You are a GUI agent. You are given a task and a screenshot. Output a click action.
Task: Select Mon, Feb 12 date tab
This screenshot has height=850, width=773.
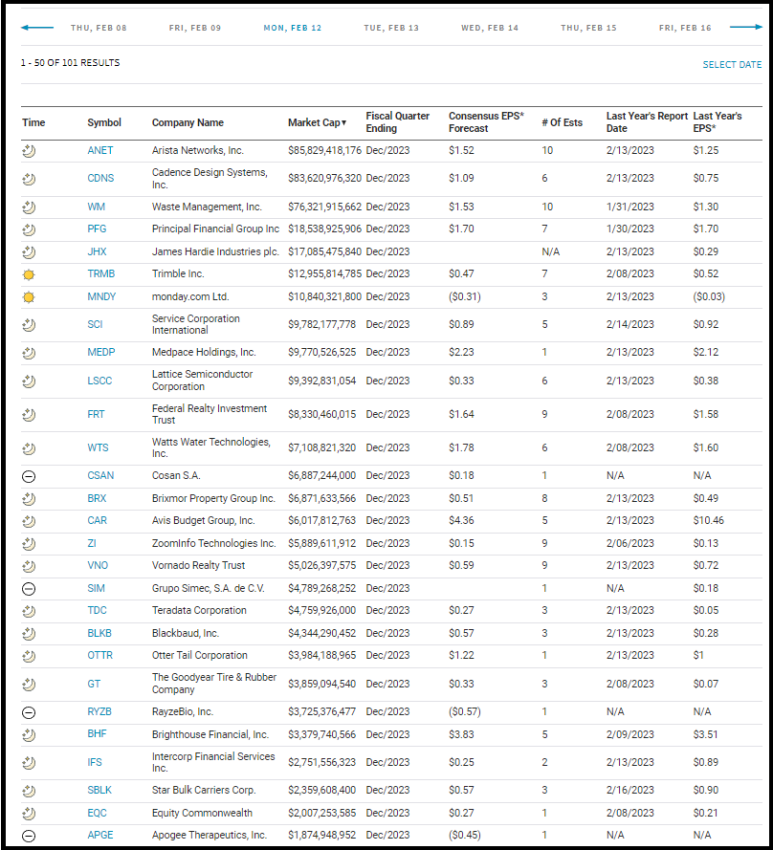click(293, 28)
